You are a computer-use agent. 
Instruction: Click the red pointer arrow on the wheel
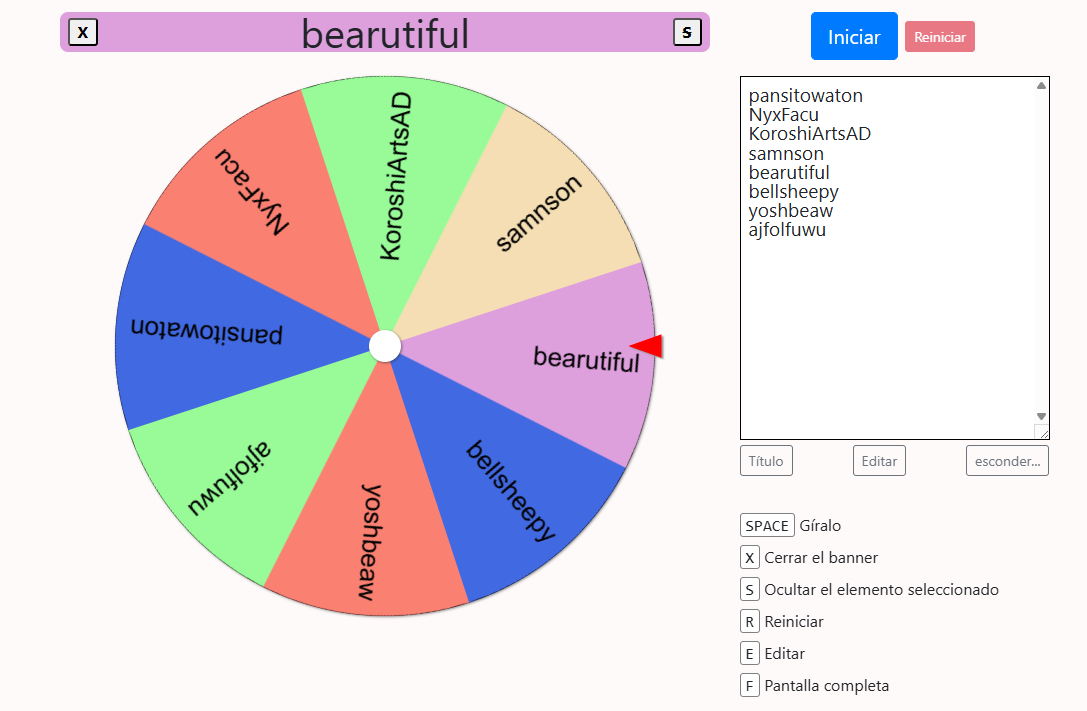(x=647, y=346)
